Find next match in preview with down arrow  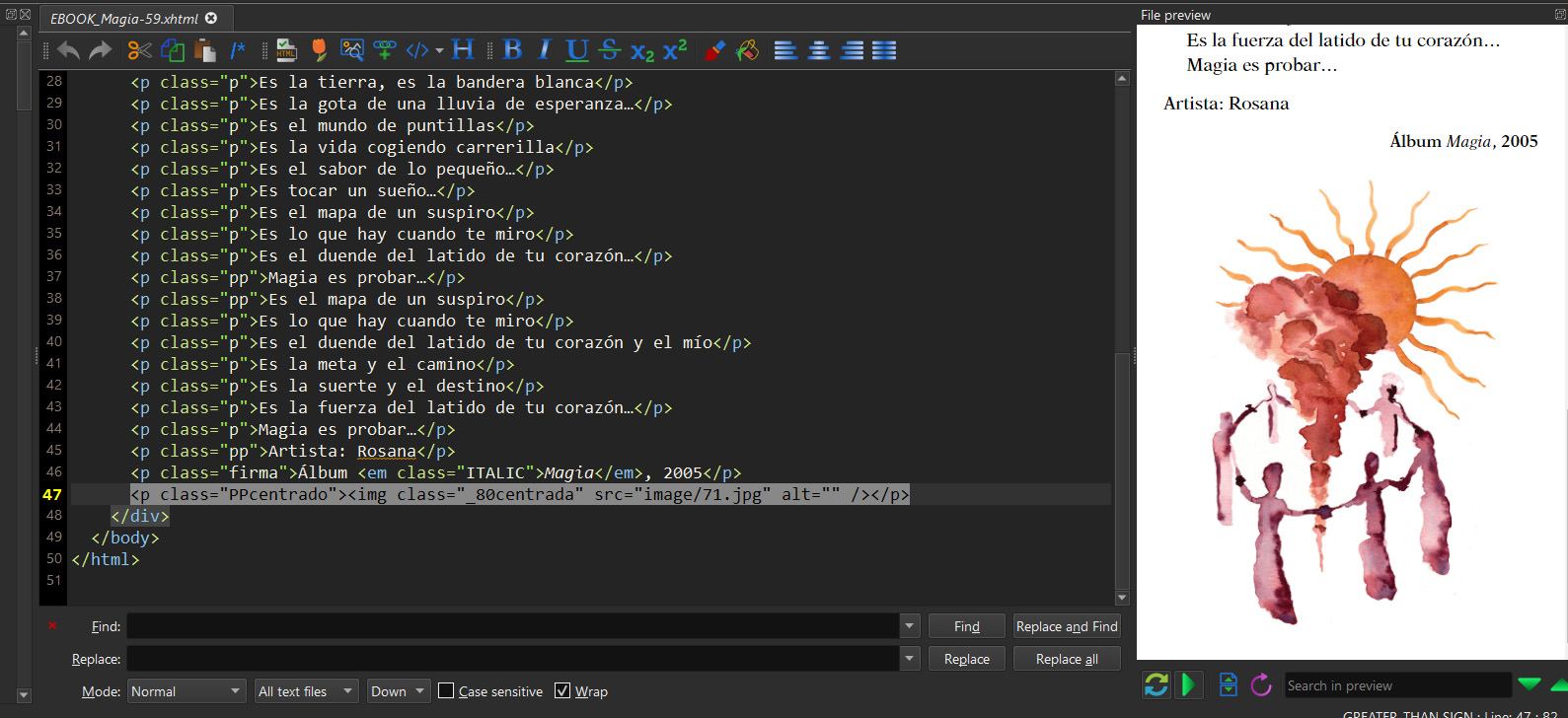1530,683
